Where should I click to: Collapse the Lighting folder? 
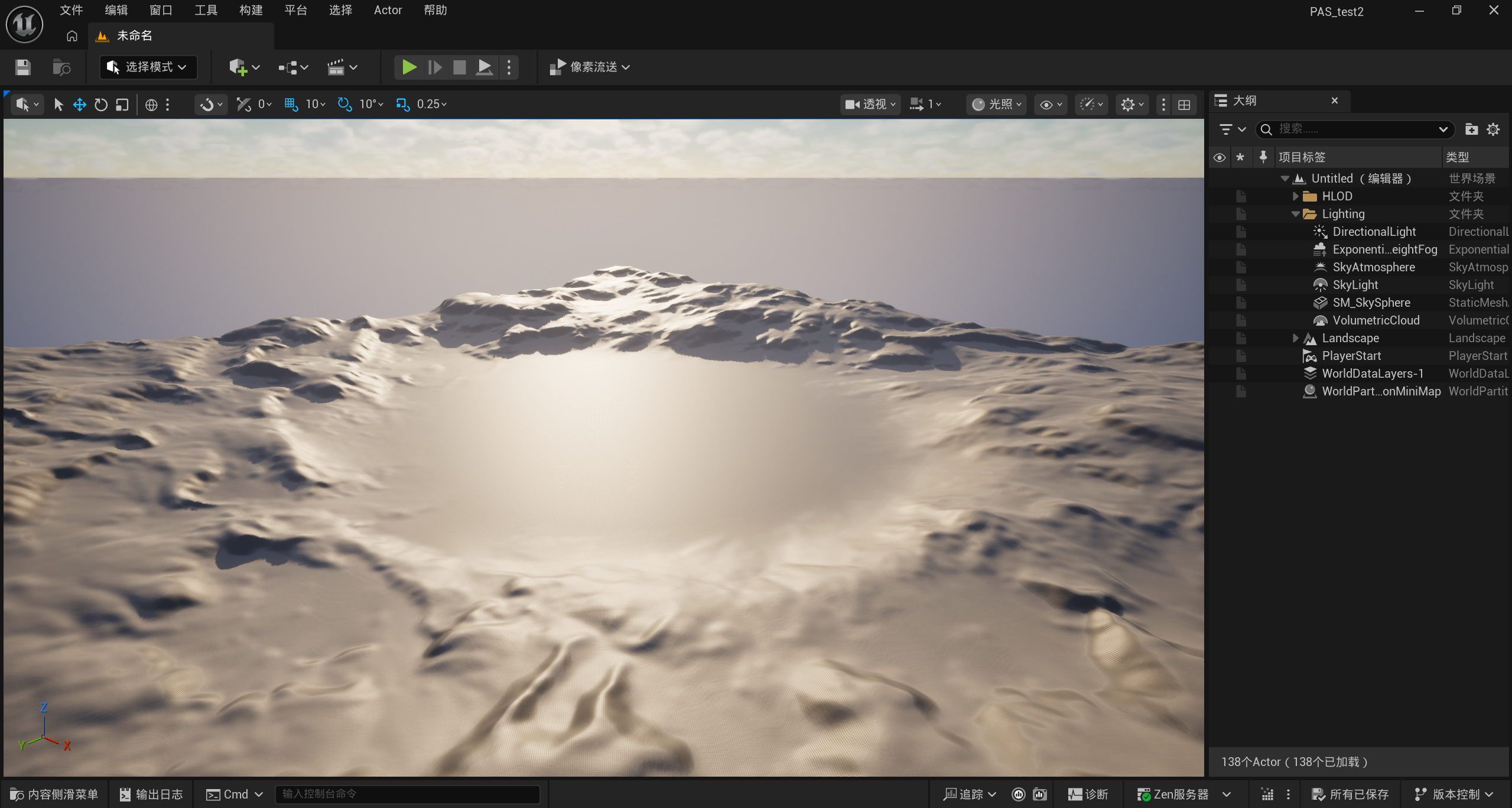tap(1295, 214)
